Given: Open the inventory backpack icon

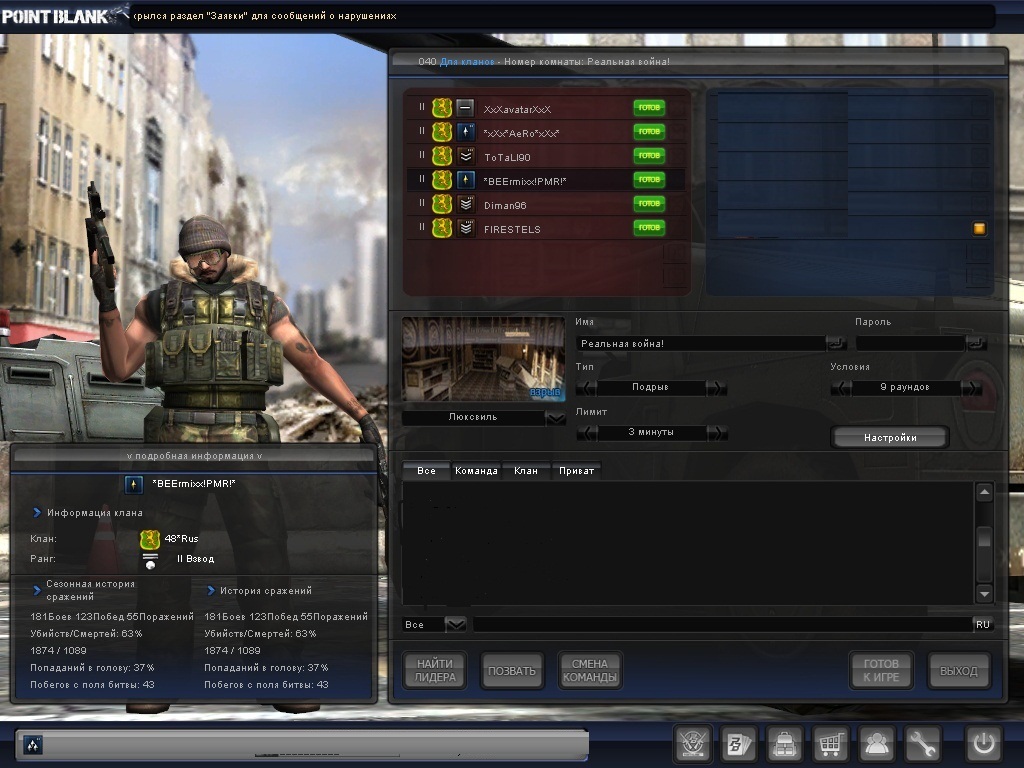Looking at the screenshot, I should (x=784, y=744).
